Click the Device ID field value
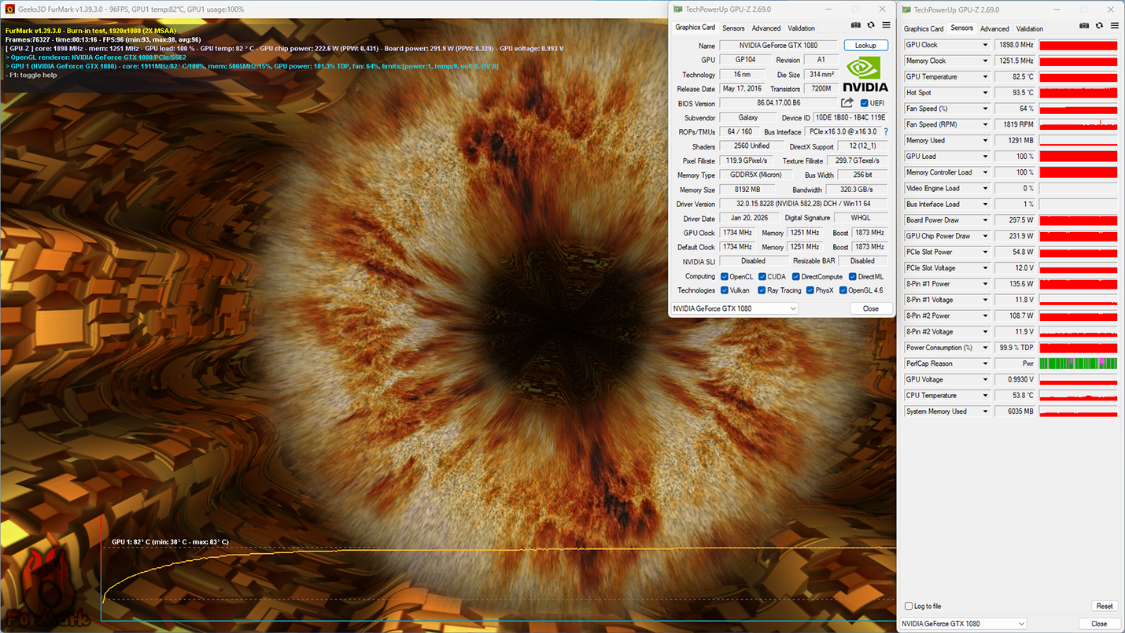Screen dimensions: 1125x633 [850, 118]
